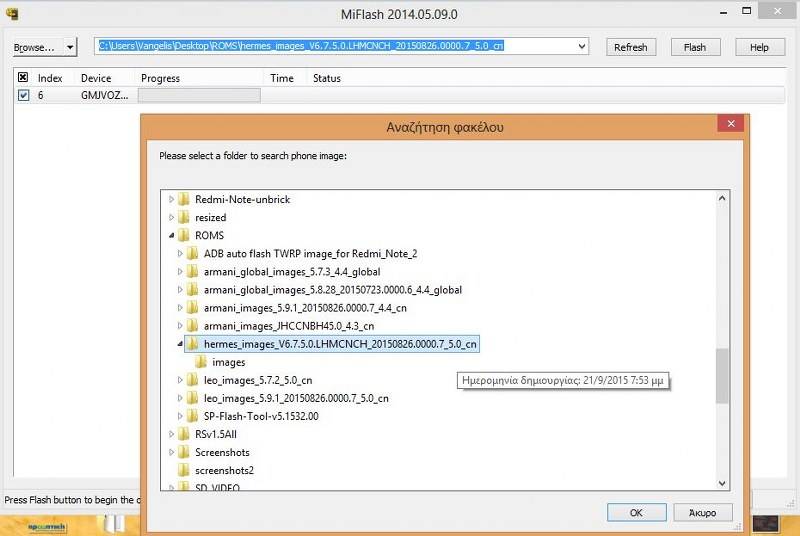Uncheck the device index 6 checkbox

[23, 96]
